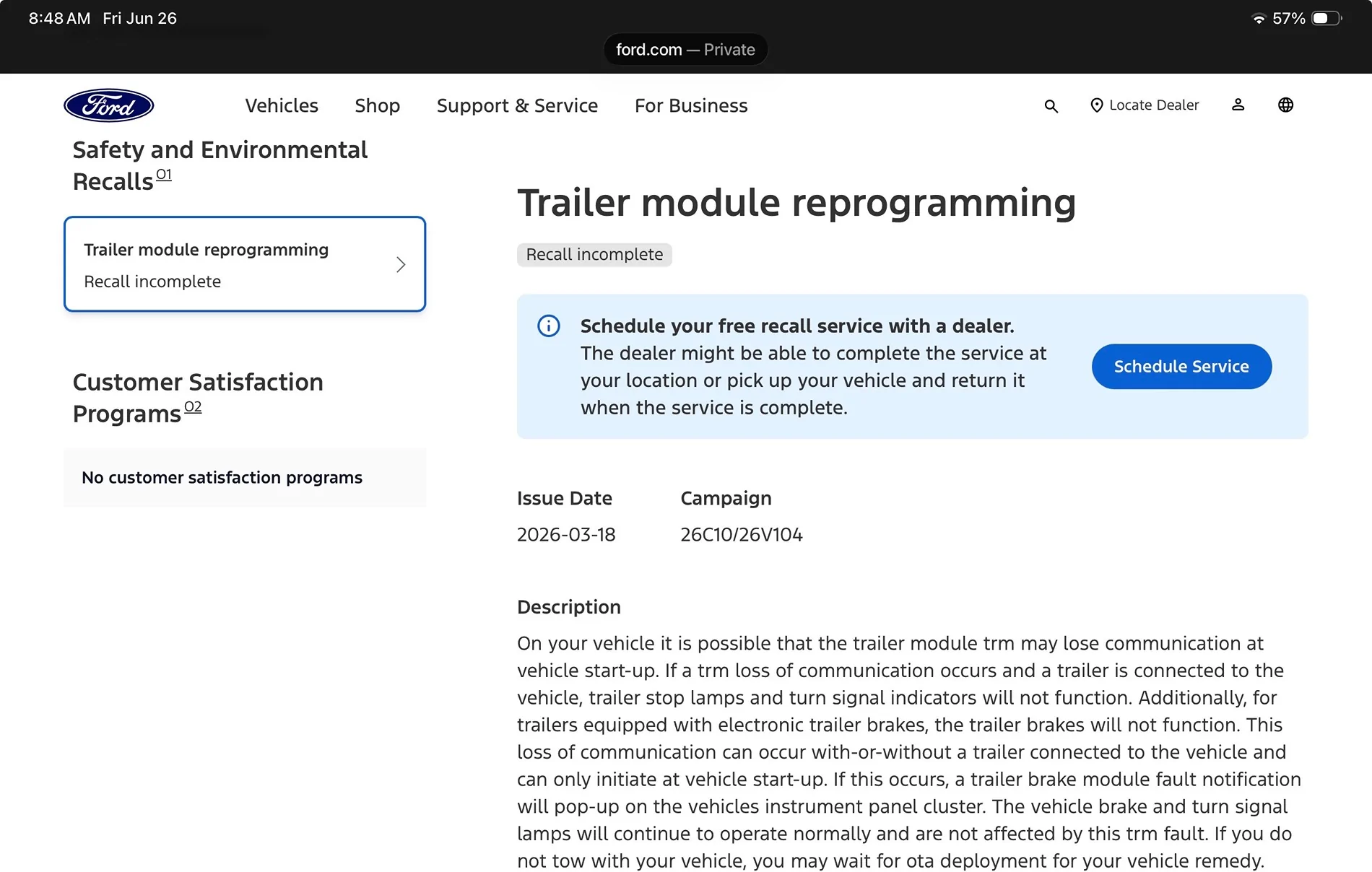Click the Campaign label
1372x872 pixels.
pyautogui.click(x=726, y=499)
